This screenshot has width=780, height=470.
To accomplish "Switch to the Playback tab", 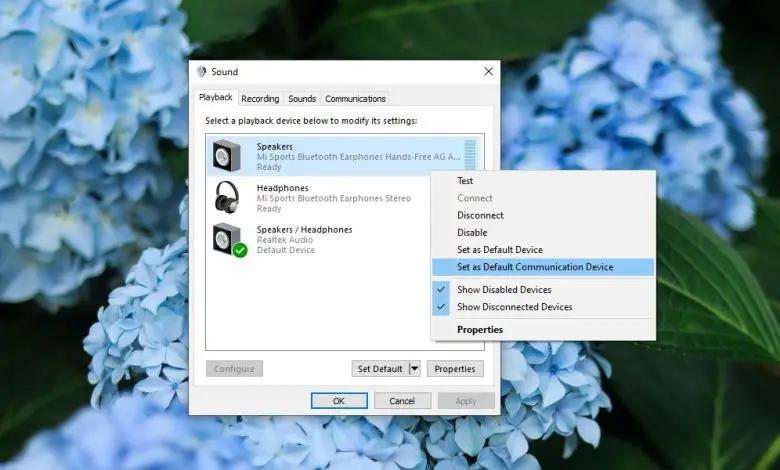I will [x=215, y=97].
